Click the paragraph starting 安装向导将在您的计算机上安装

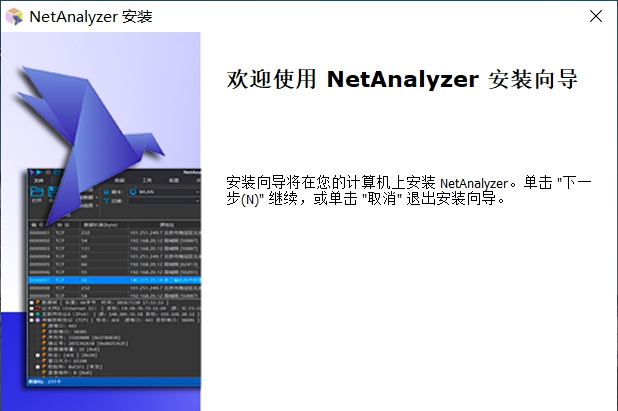click(x=409, y=191)
